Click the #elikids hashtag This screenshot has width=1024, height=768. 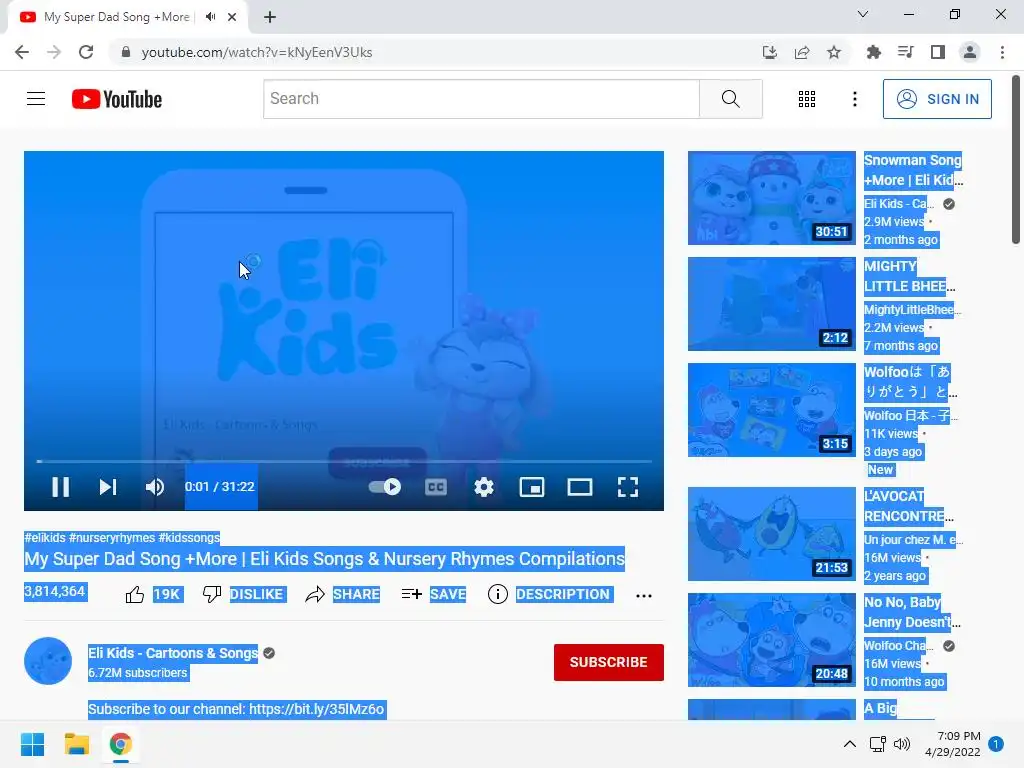[45, 537]
